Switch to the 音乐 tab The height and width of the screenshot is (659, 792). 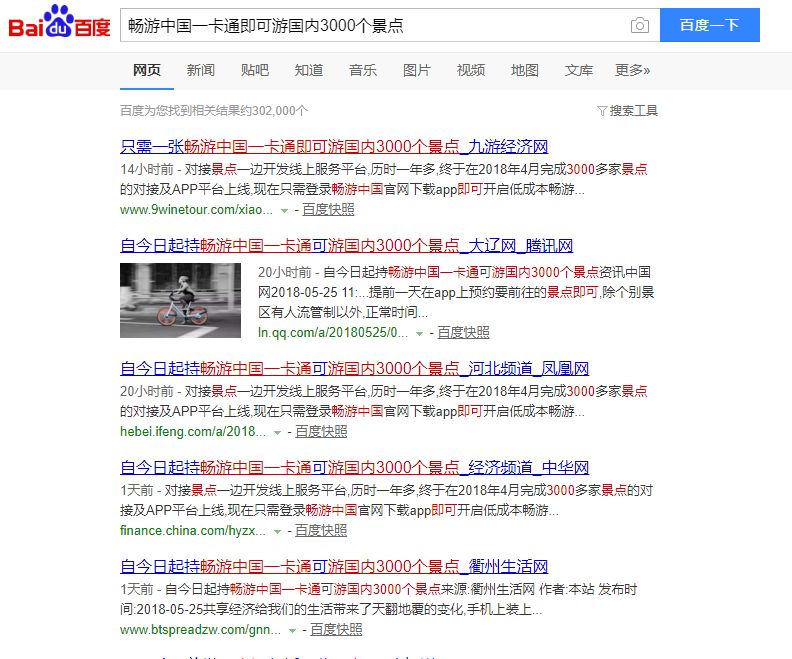363,70
